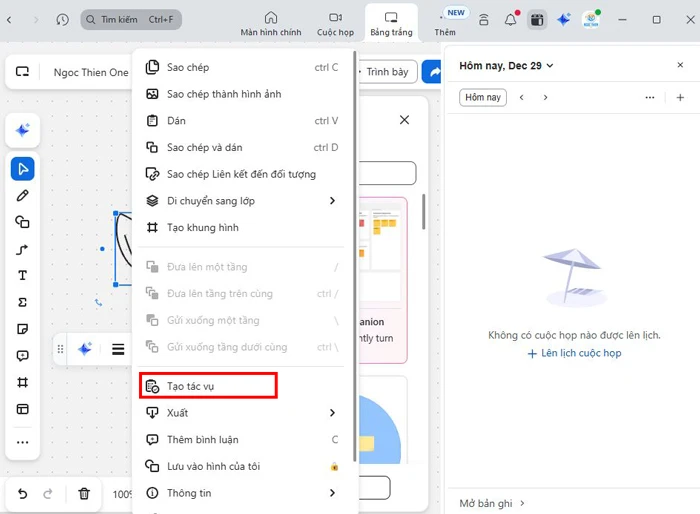Switch to Màn hình chính tab

point(271,24)
